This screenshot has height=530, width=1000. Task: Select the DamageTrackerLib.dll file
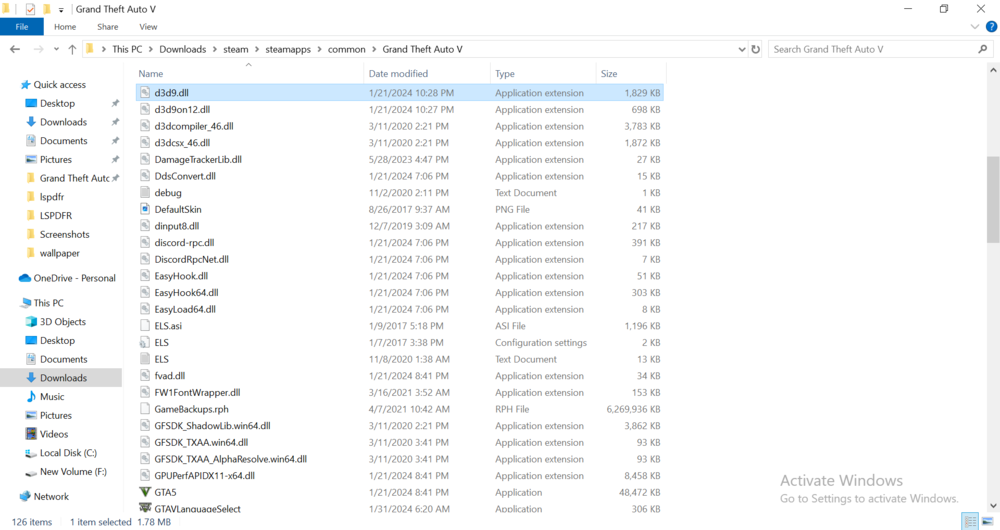(x=198, y=159)
